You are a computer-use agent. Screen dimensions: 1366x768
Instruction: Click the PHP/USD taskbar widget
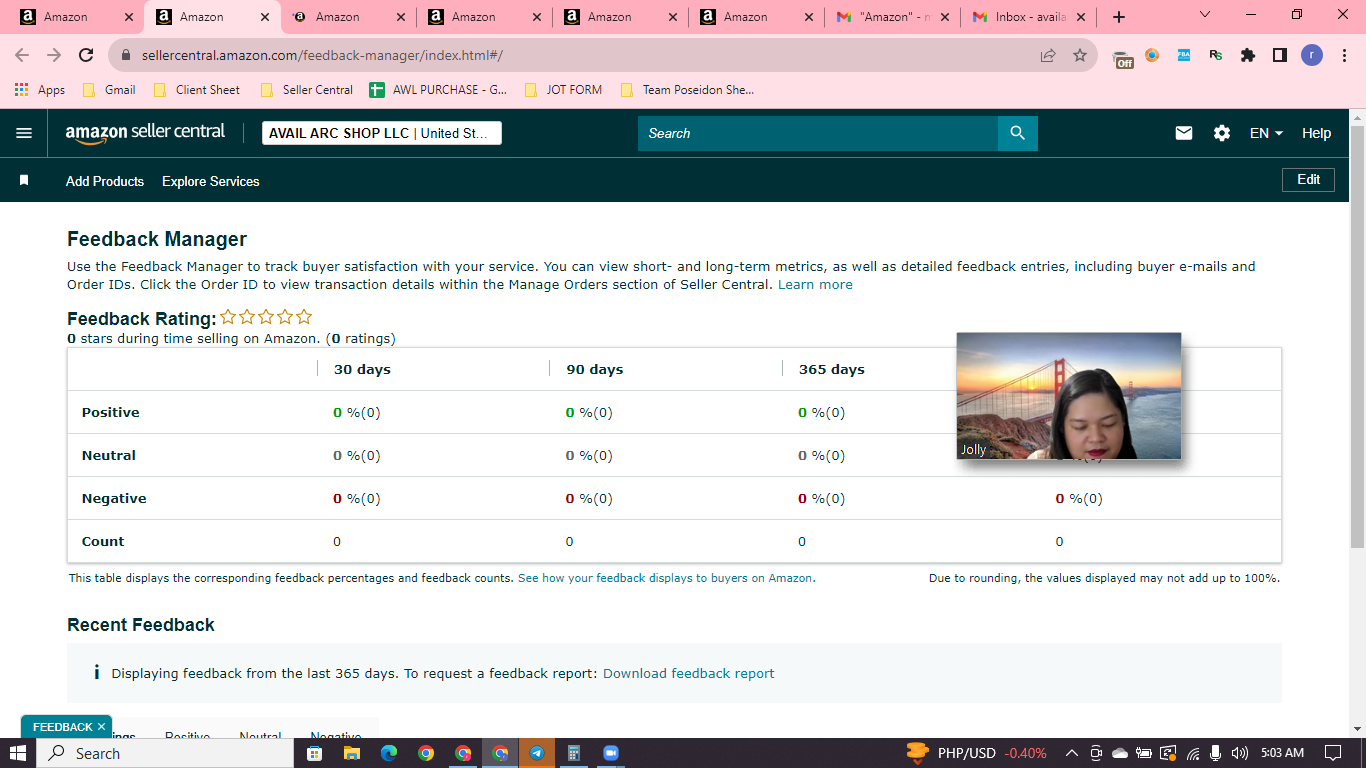976,753
